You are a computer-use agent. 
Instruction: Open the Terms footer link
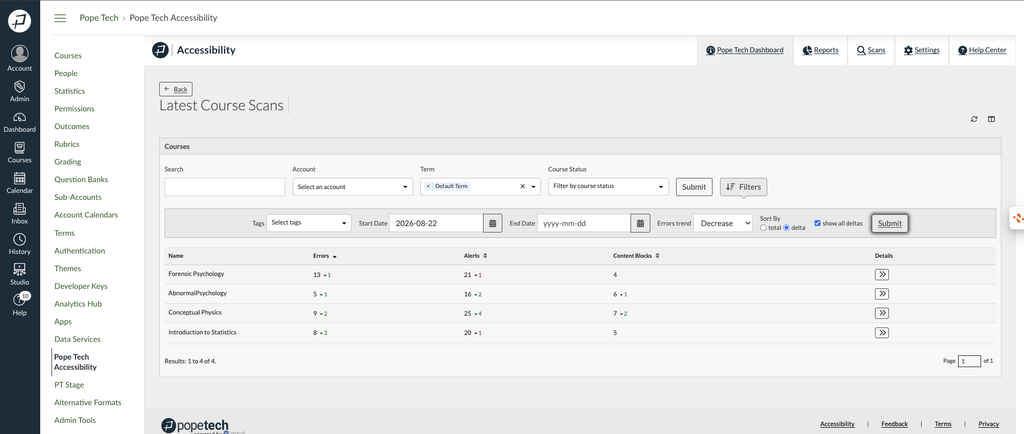(943, 424)
